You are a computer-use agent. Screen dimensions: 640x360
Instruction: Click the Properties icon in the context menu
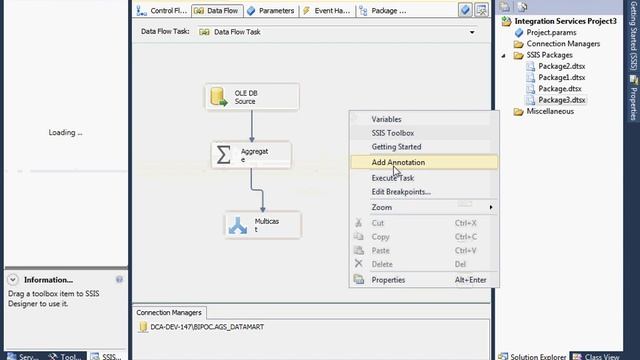359,280
